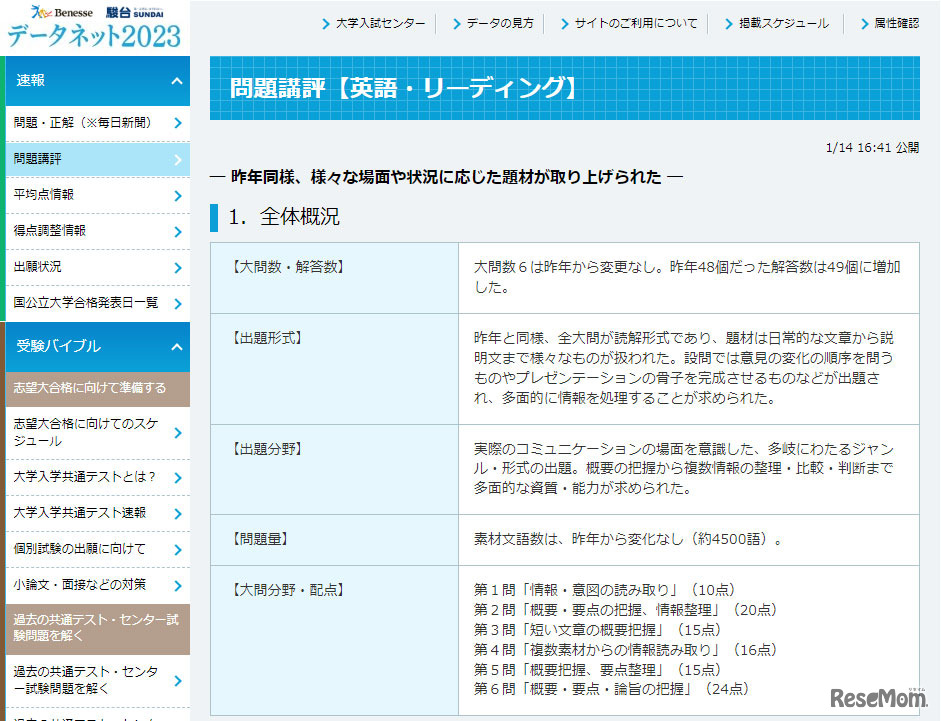Open 過去の共通テスト・センター試験問題を解く link

(x=85, y=681)
